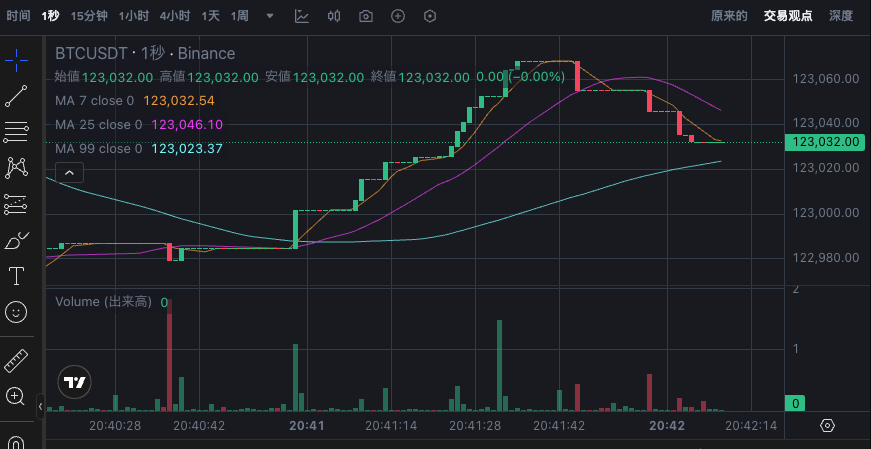Click the TradingView logo
871x449 pixels.
[x=74, y=383]
